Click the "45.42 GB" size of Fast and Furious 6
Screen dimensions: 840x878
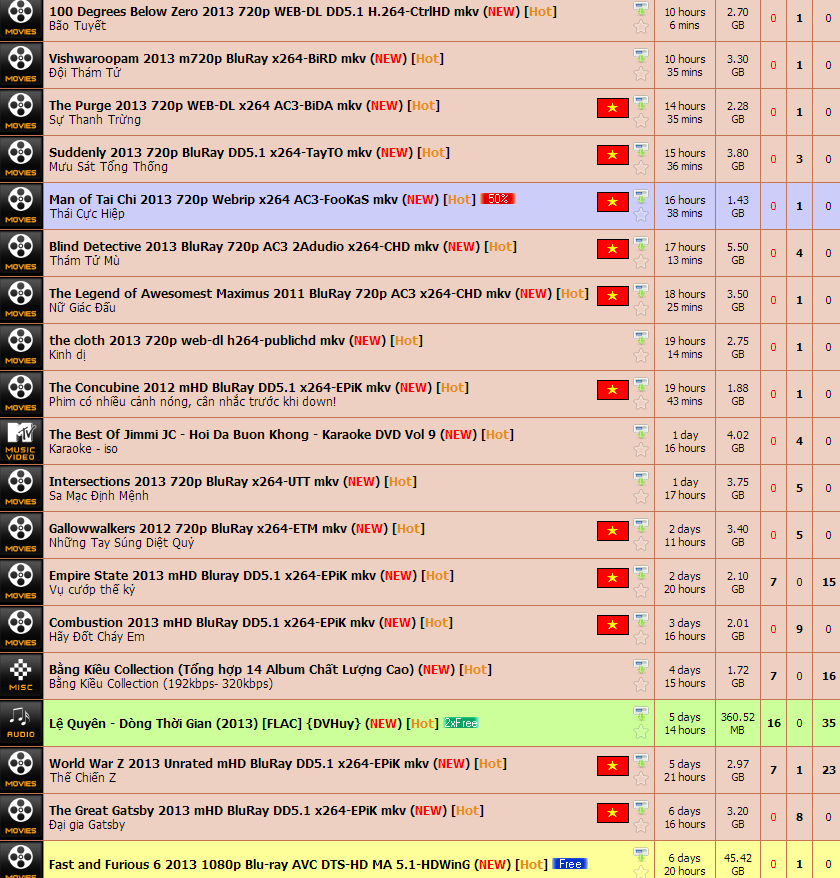(x=738, y=865)
